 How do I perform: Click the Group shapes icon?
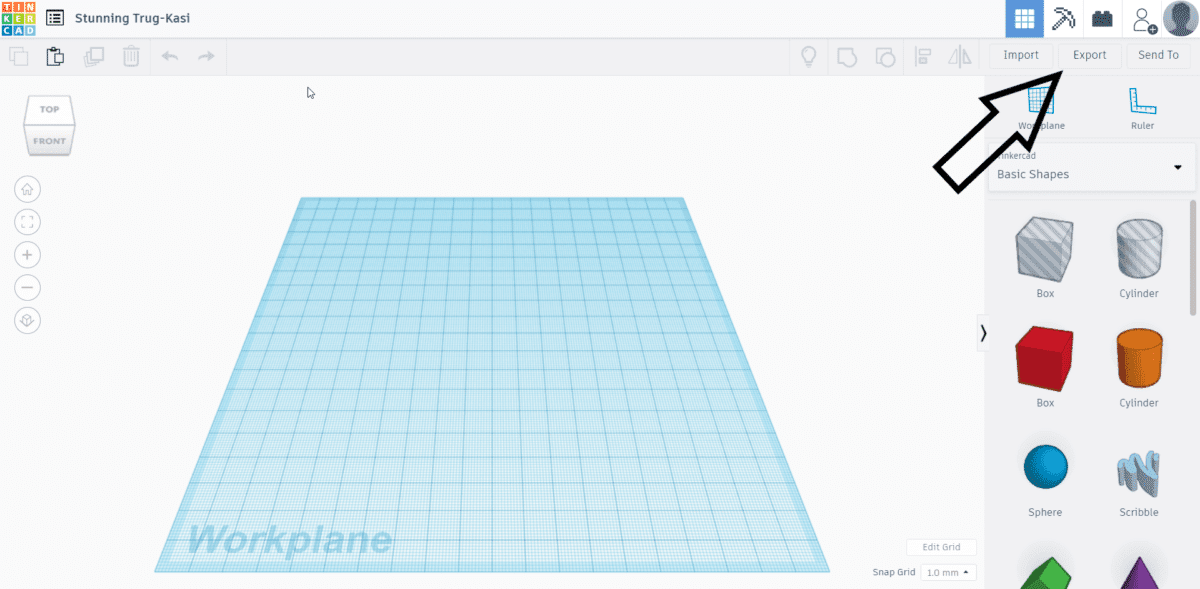[x=847, y=56]
